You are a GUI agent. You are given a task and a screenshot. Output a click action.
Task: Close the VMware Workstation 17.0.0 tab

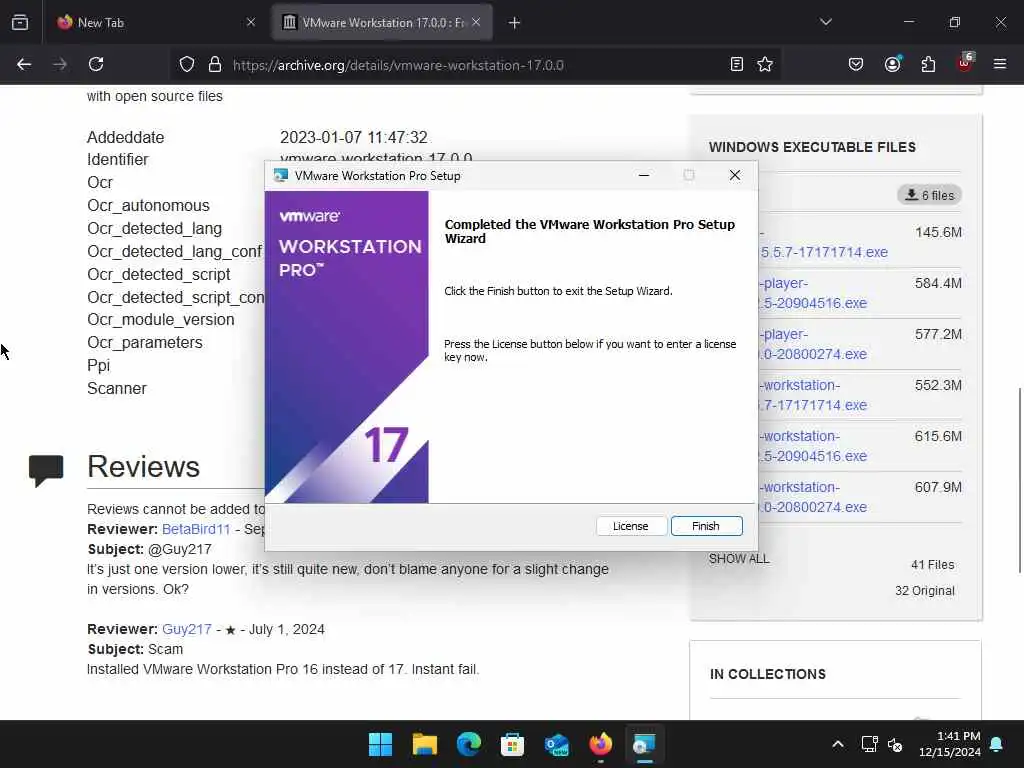[476, 22]
